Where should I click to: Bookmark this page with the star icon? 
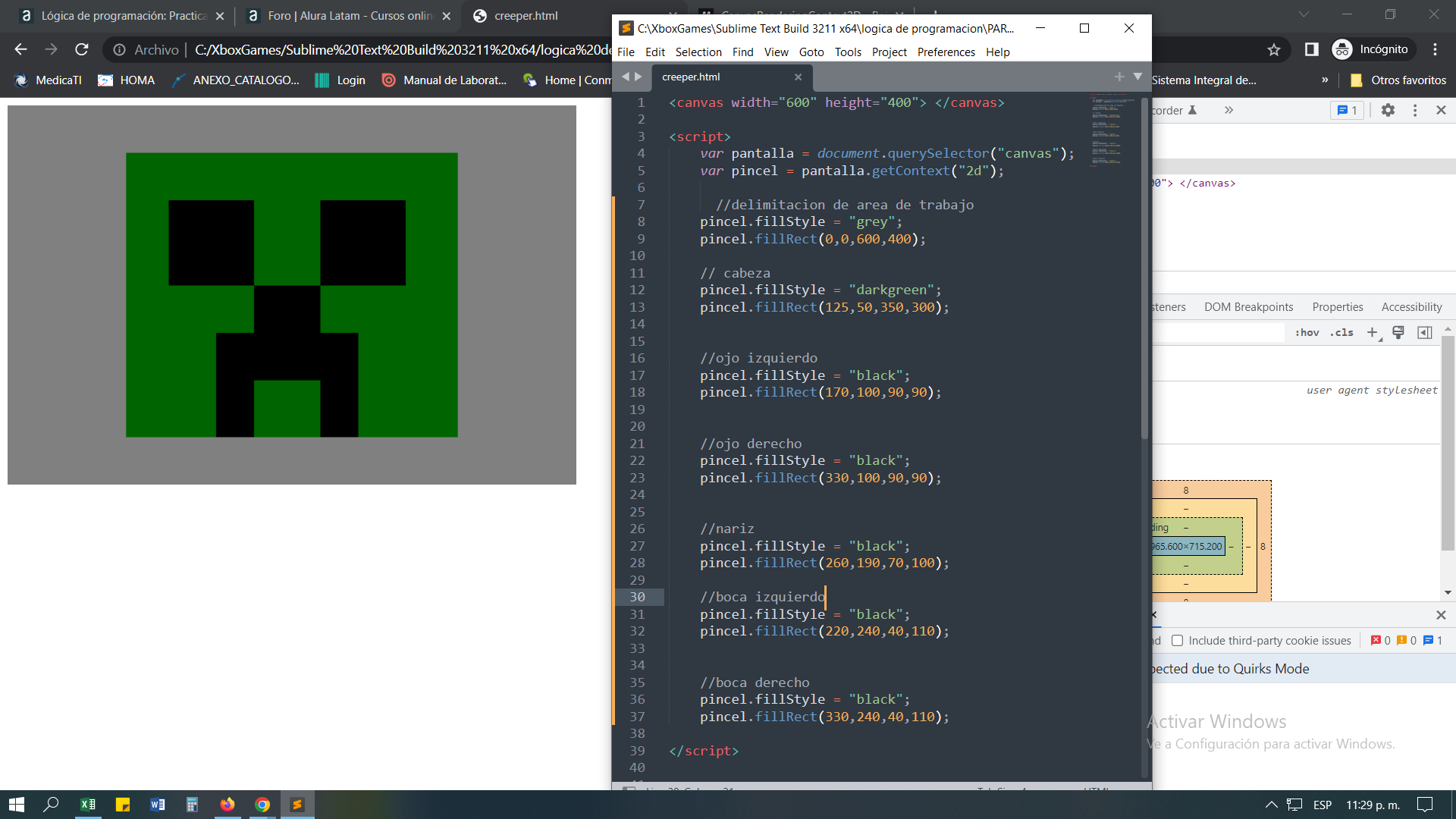[x=1274, y=49]
